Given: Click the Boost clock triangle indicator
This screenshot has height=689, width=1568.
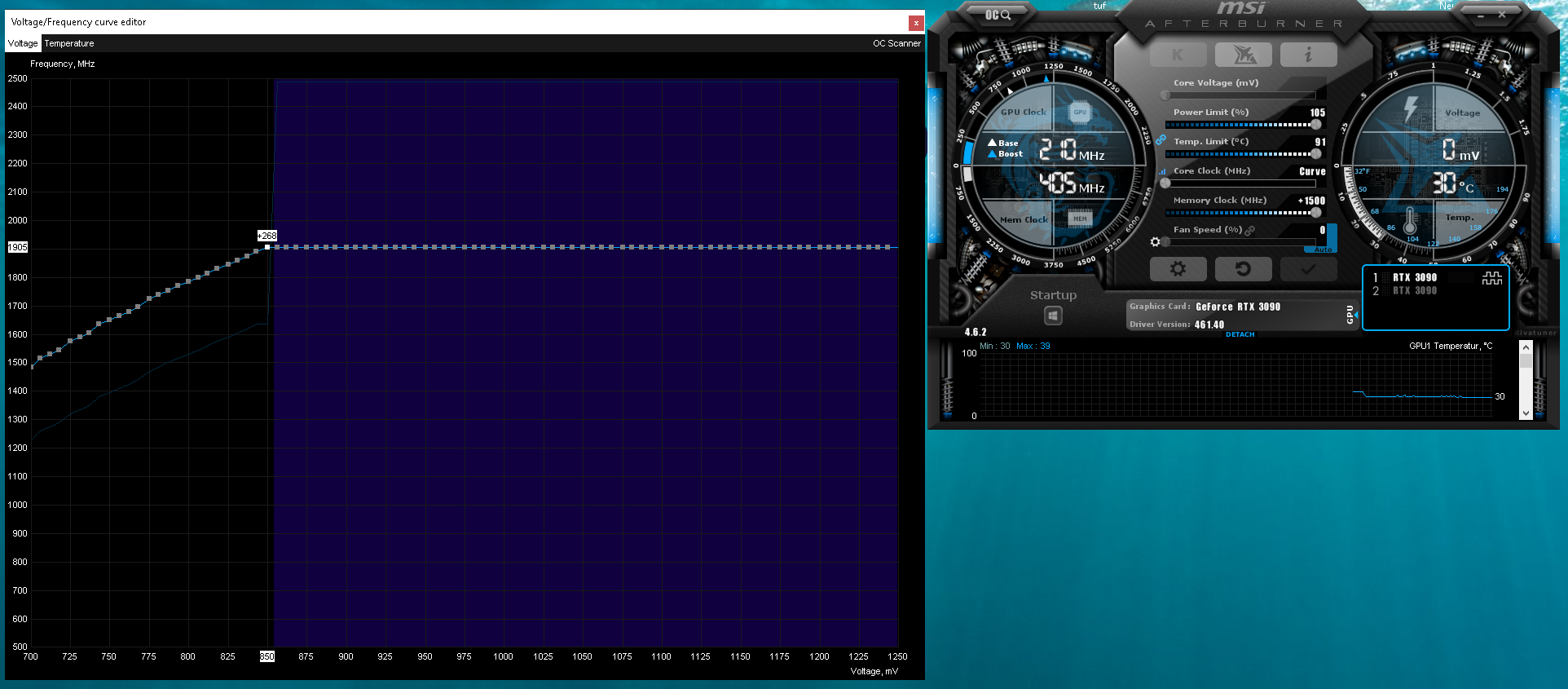Looking at the screenshot, I should point(992,153).
